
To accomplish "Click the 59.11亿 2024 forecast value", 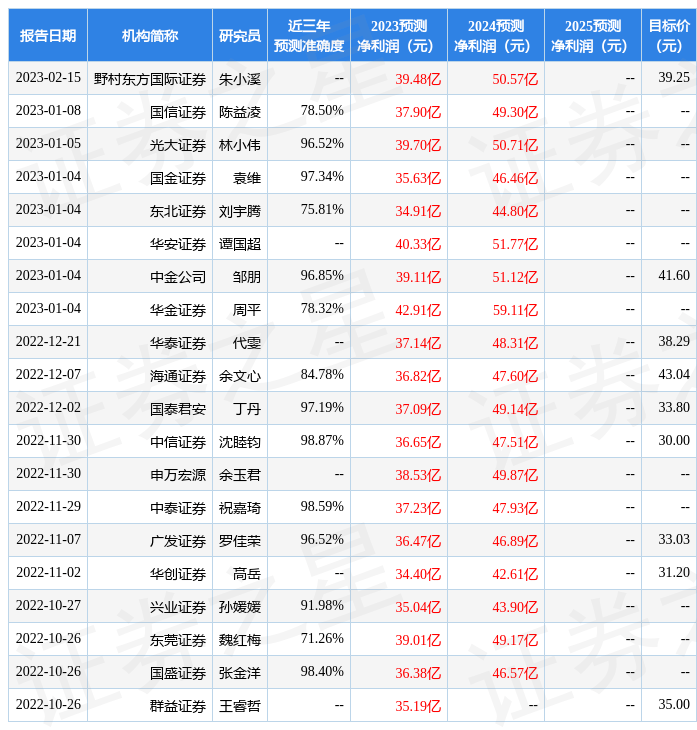I will point(515,310).
